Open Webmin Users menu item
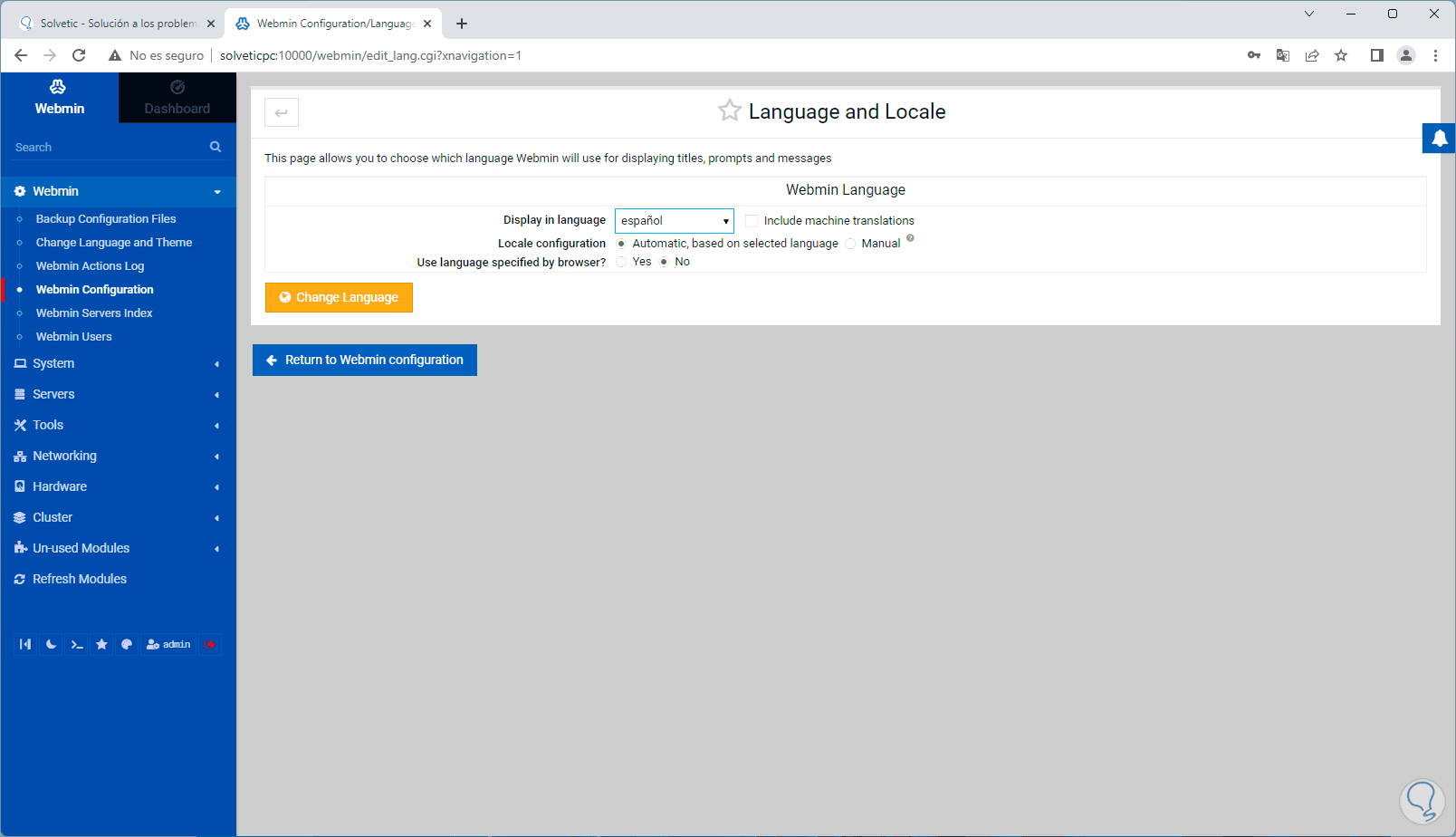Image resolution: width=1456 pixels, height=837 pixels. point(74,337)
